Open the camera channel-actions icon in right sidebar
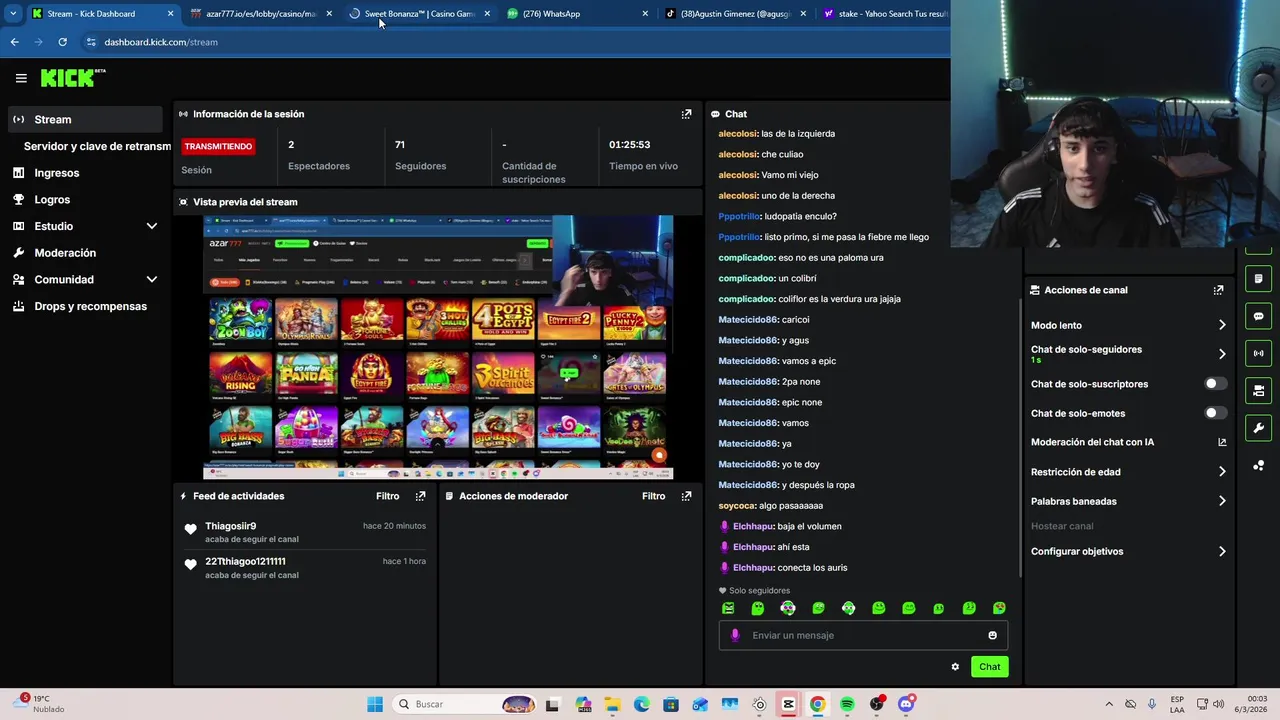Image resolution: width=1280 pixels, height=720 pixels. coord(1258,390)
